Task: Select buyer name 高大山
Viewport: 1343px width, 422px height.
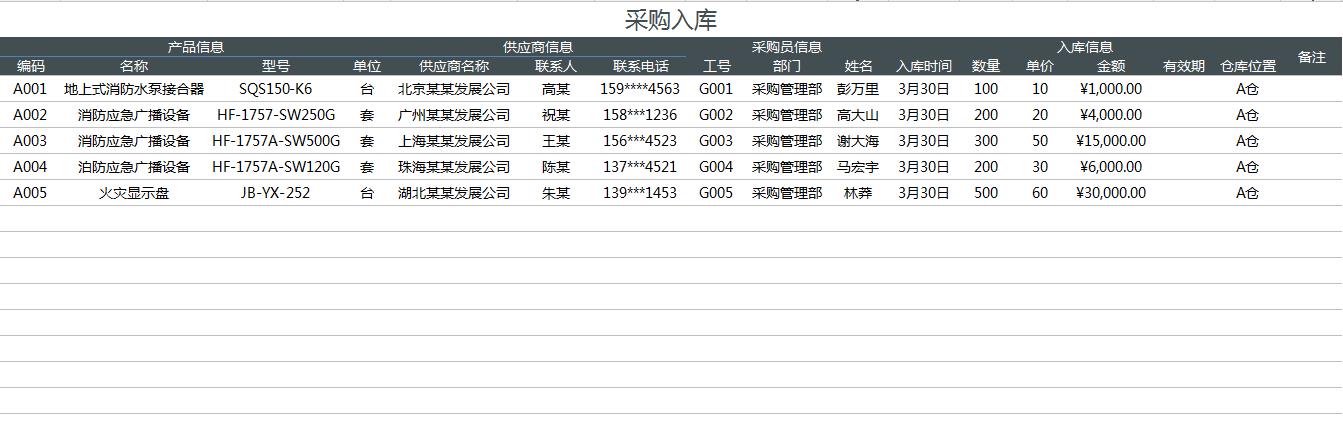Action: [858, 115]
